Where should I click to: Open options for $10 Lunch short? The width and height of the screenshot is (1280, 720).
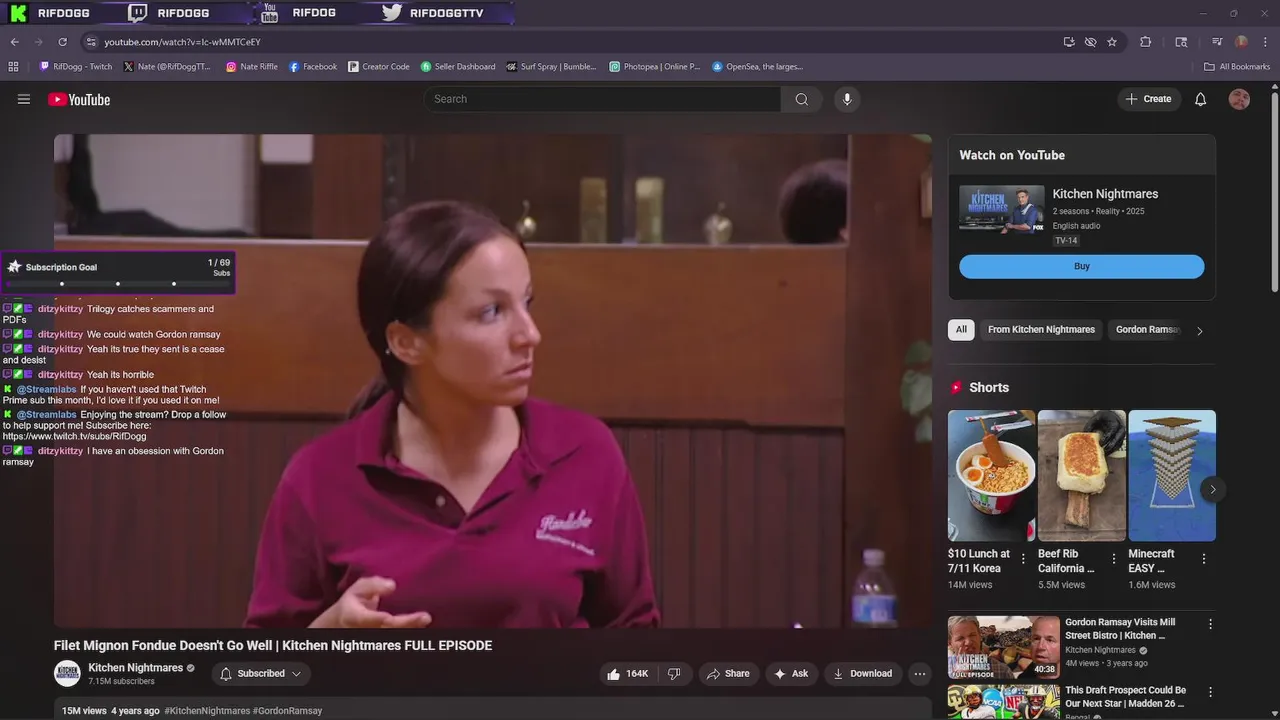(1023, 559)
